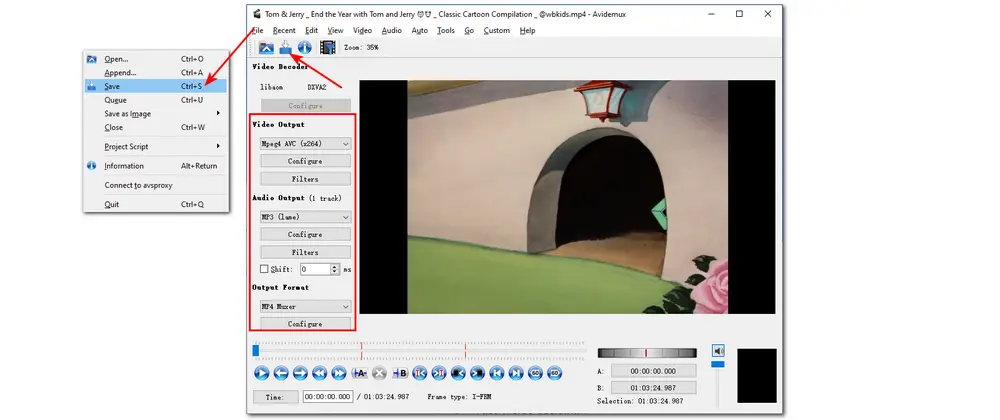Viewport: 1000px width, 420px height.
Task: Click Configure under Audio Output
Action: tap(305, 235)
